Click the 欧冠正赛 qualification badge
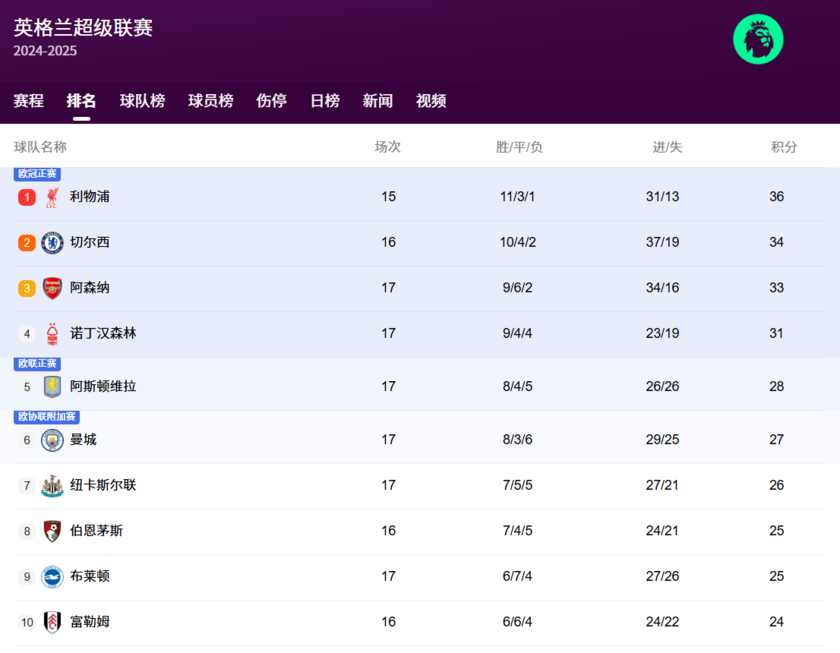The image size is (840, 653). (x=37, y=174)
